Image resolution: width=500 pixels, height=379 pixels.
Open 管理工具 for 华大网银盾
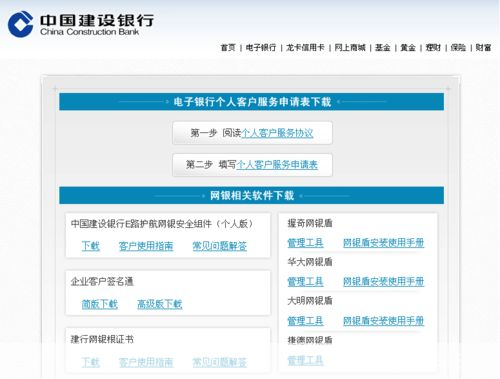305,282
